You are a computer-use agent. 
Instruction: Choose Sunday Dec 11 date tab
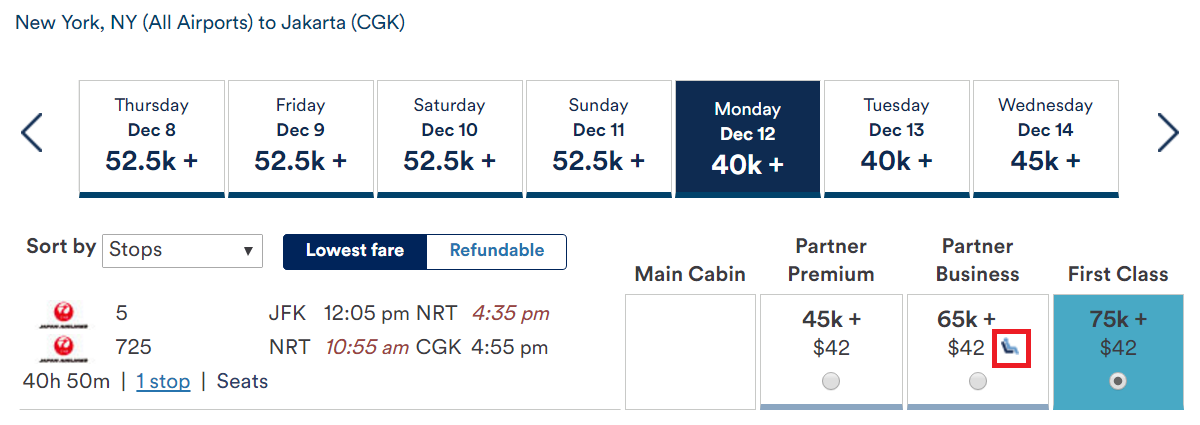[x=598, y=138]
